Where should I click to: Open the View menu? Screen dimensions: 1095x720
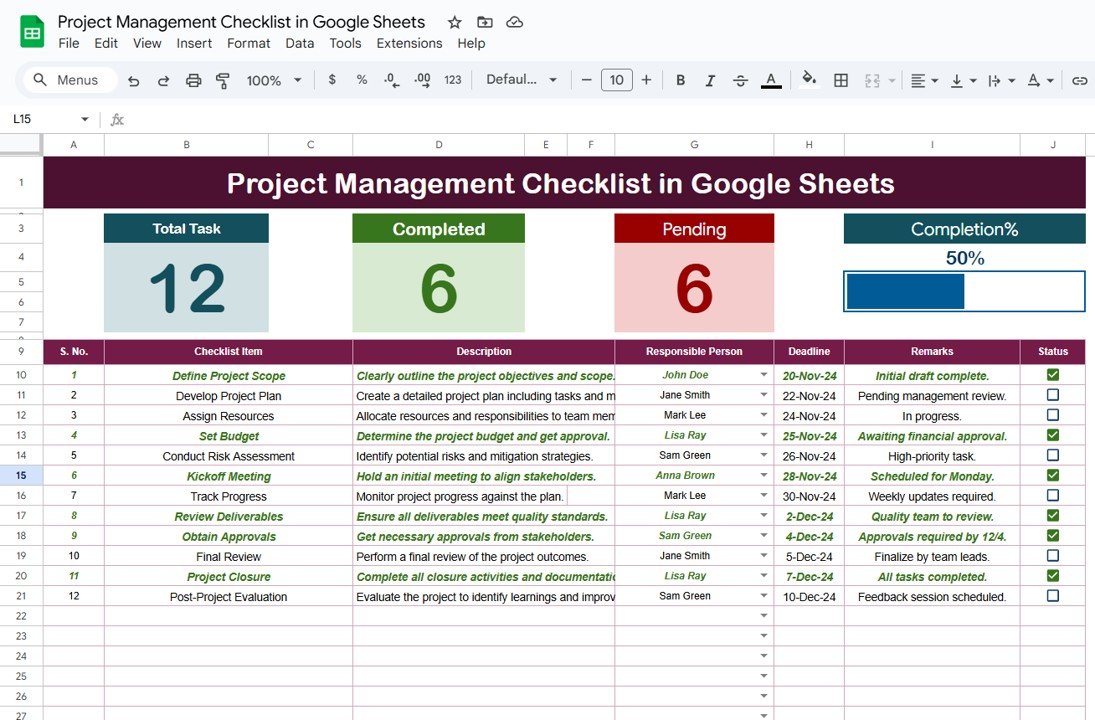click(x=147, y=43)
